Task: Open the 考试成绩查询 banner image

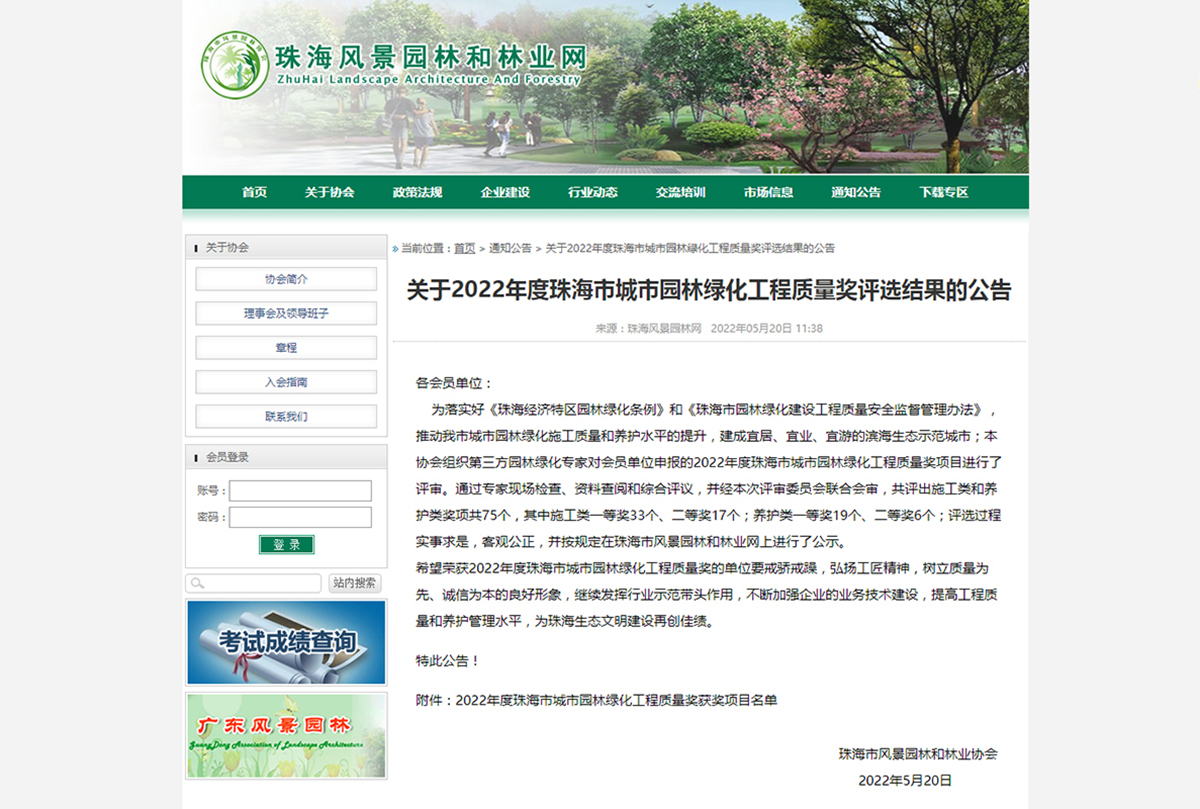Action: tap(286, 642)
